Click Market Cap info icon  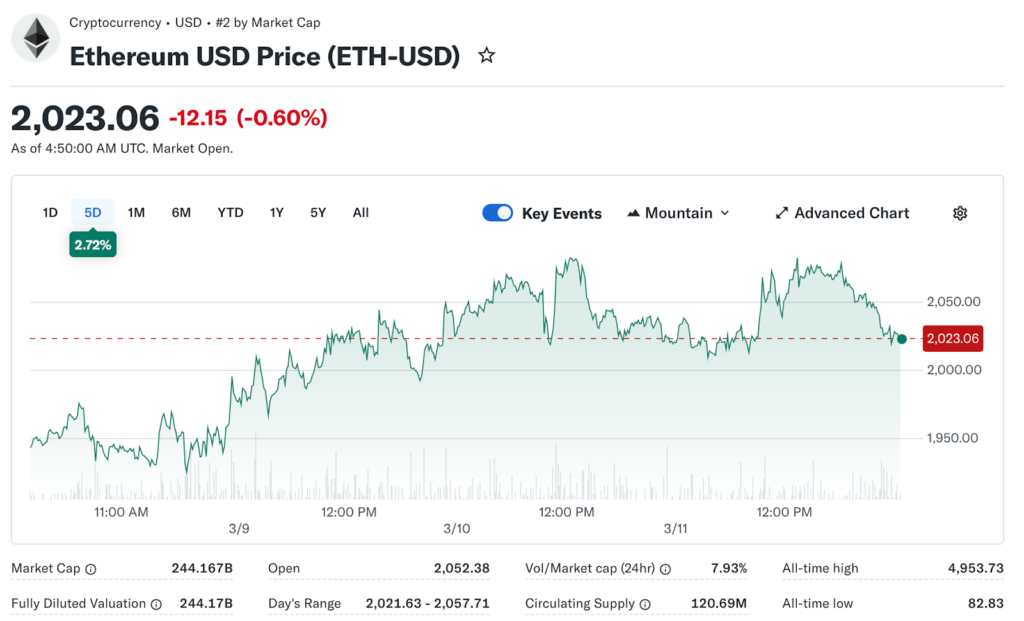tap(91, 569)
